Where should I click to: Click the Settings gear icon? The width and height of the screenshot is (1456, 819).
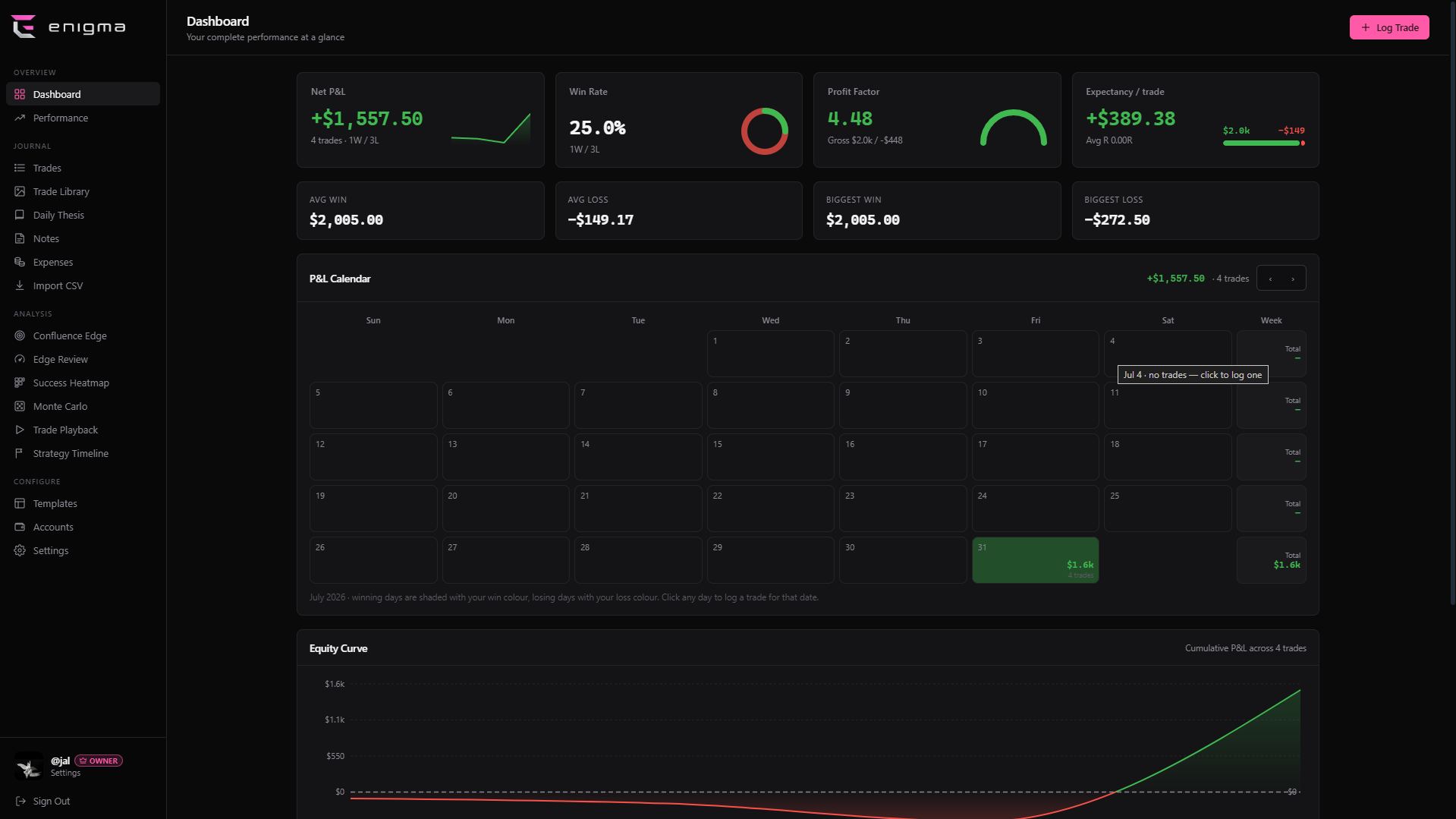[x=20, y=550]
